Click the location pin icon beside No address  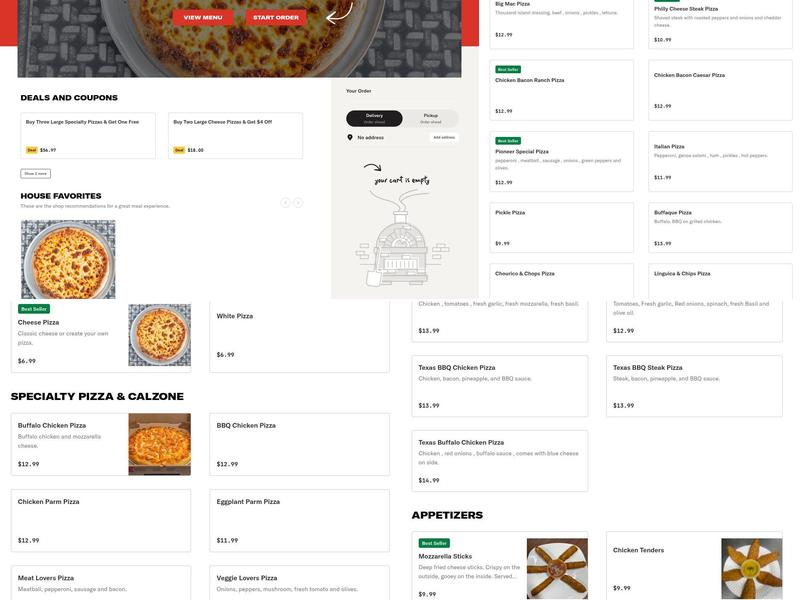tap(349, 136)
